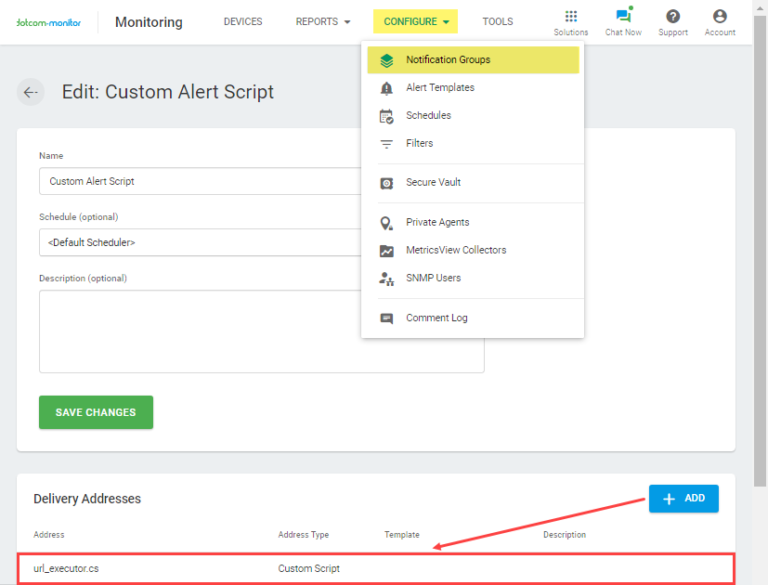This screenshot has height=585, width=768.
Task: Click the Alert Templates bell icon
Action: pyautogui.click(x=387, y=88)
